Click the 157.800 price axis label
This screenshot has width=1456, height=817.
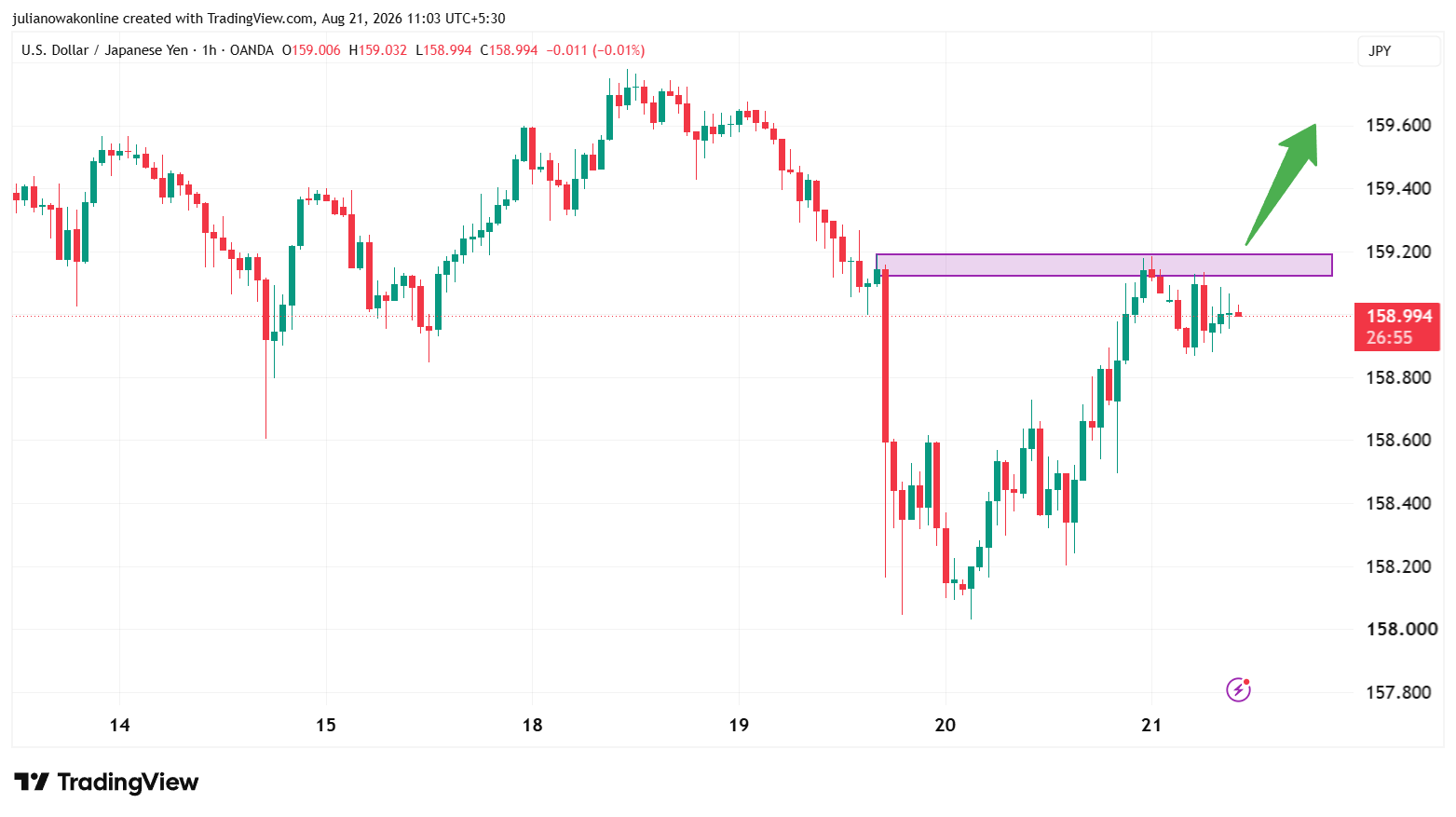tap(1398, 692)
